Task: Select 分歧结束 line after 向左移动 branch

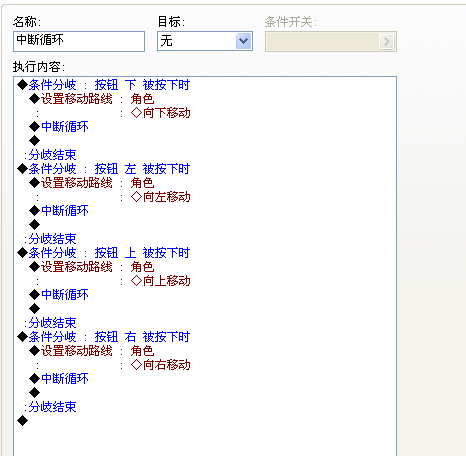Action: point(50,239)
